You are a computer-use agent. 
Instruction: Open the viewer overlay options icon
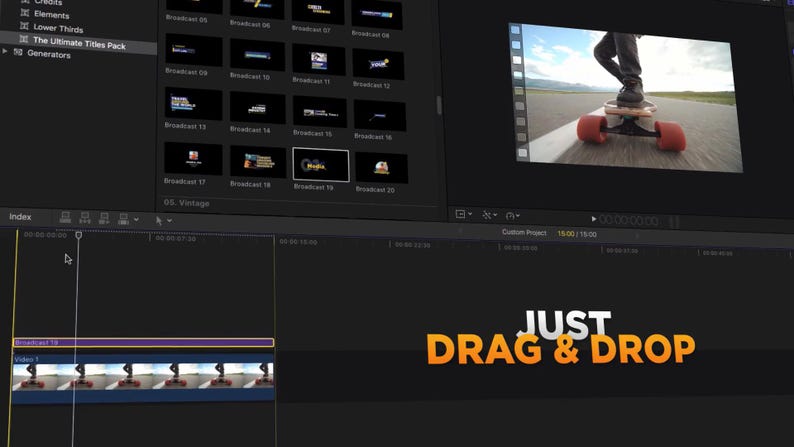tap(460, 214)
